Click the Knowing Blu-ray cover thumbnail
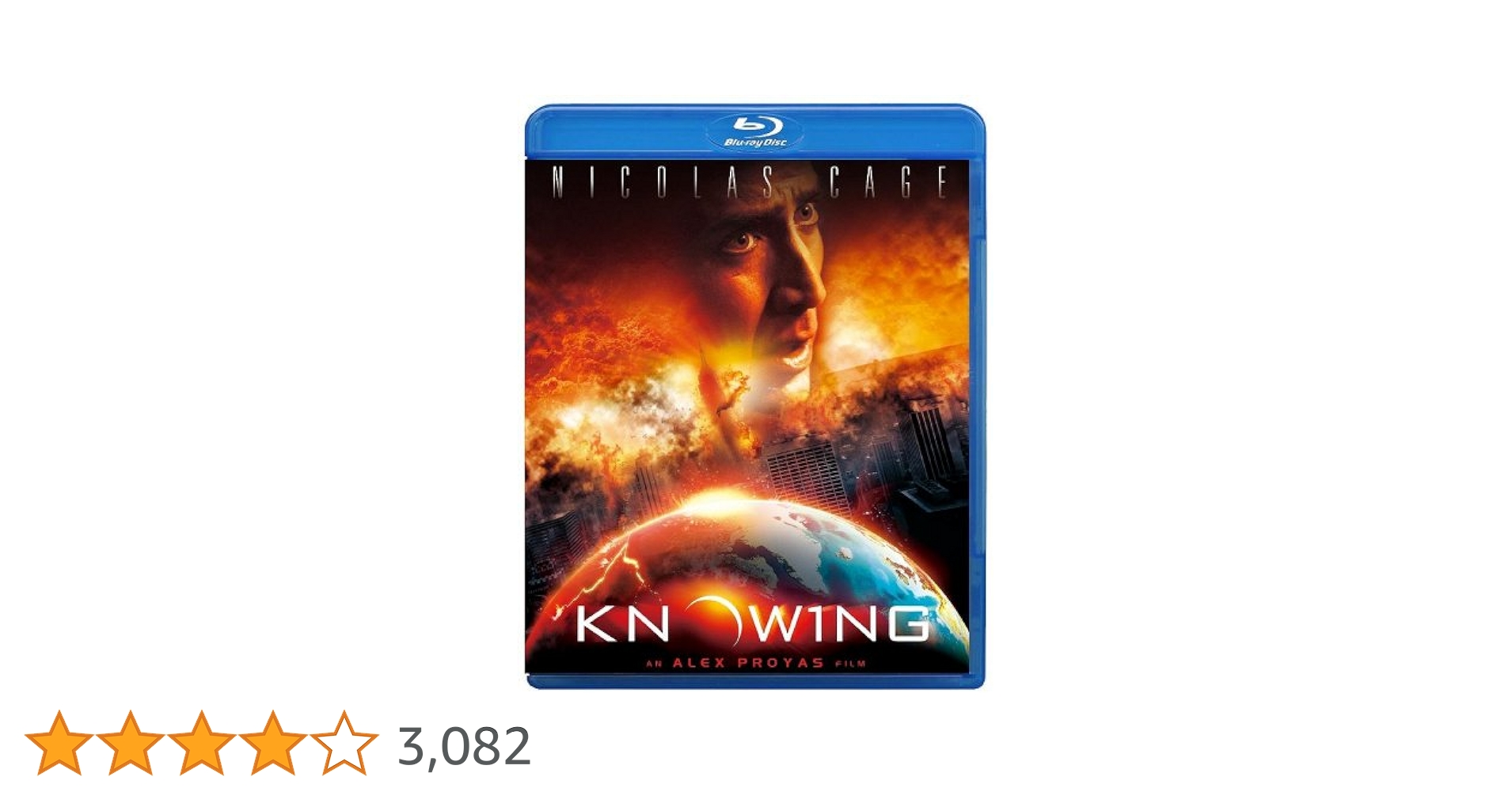The width and height of the screenshot is (1512, 792). click(x=755, y=396)
